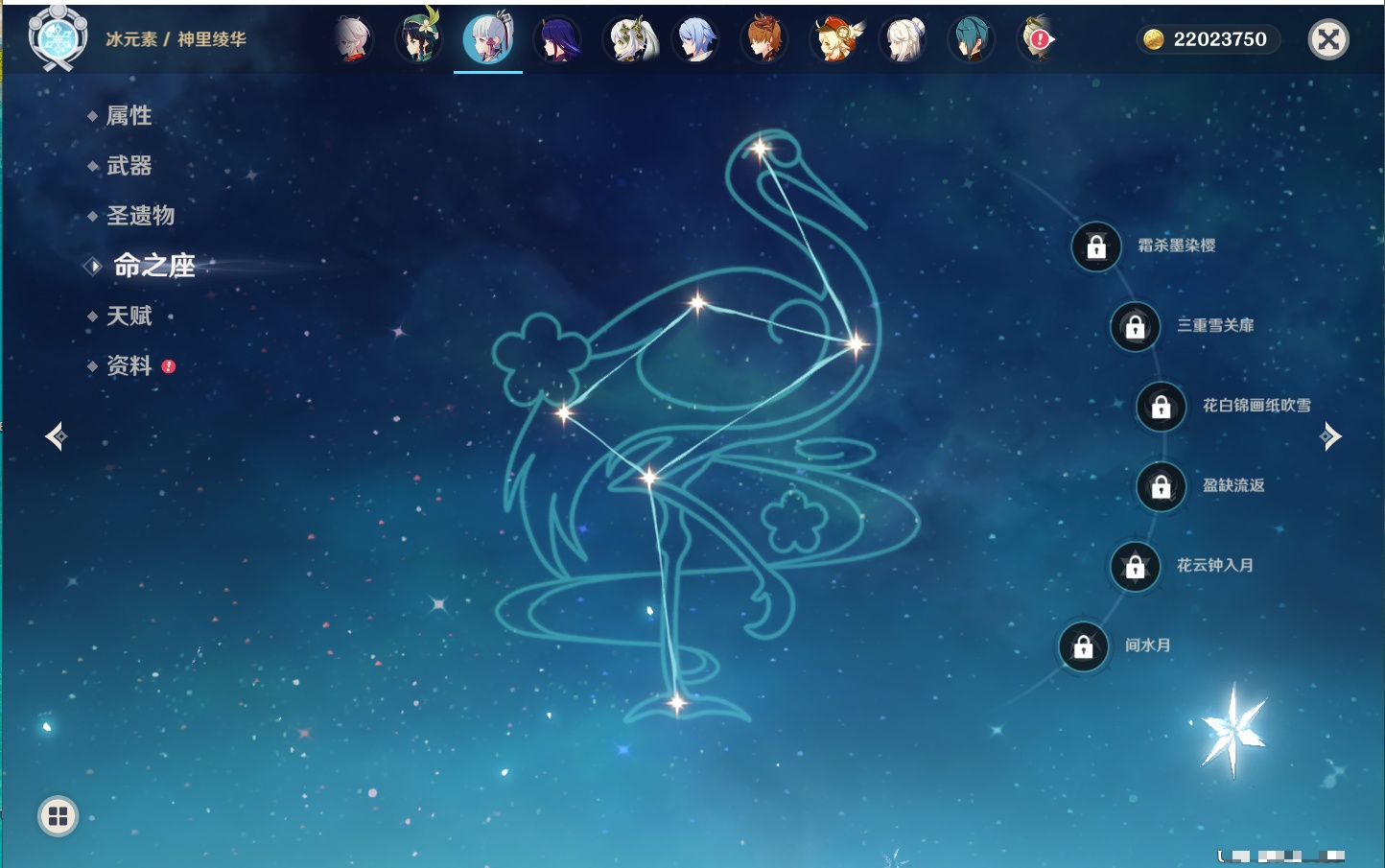1385x868 pixels.
Task: Select the Venti avatar with green hat
Action: (419, 37)
